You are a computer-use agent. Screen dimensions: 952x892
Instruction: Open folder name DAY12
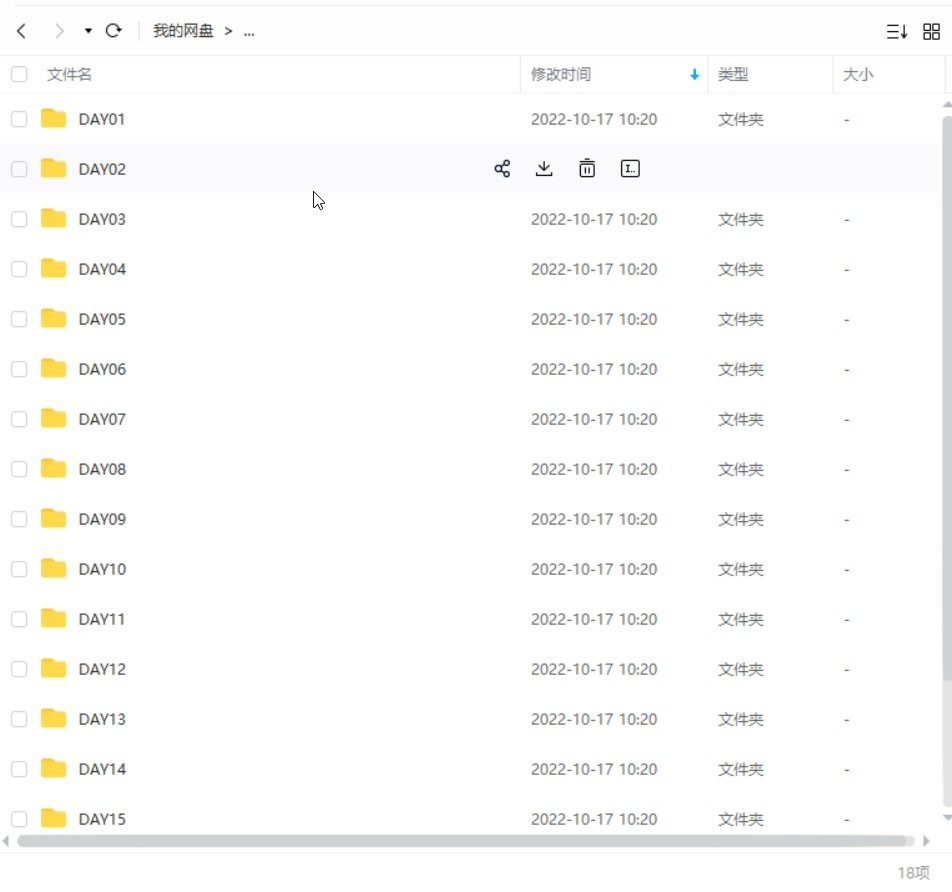click(102, 669)
